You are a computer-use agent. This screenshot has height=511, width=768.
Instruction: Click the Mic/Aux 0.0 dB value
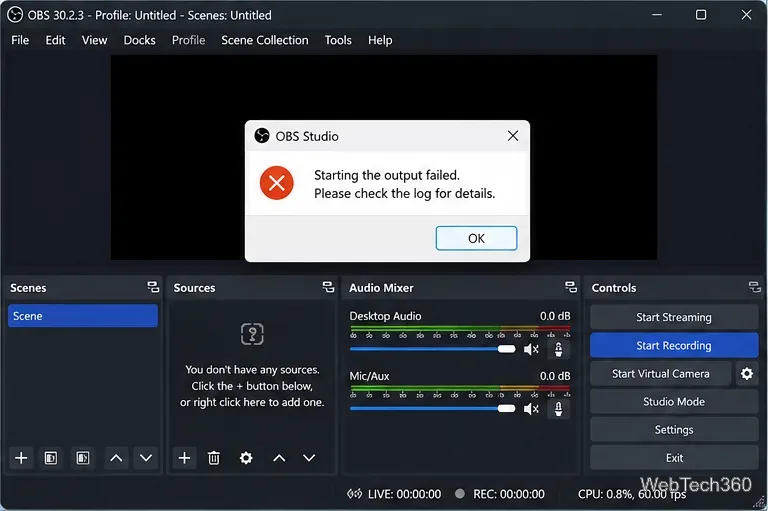(555, 376)
